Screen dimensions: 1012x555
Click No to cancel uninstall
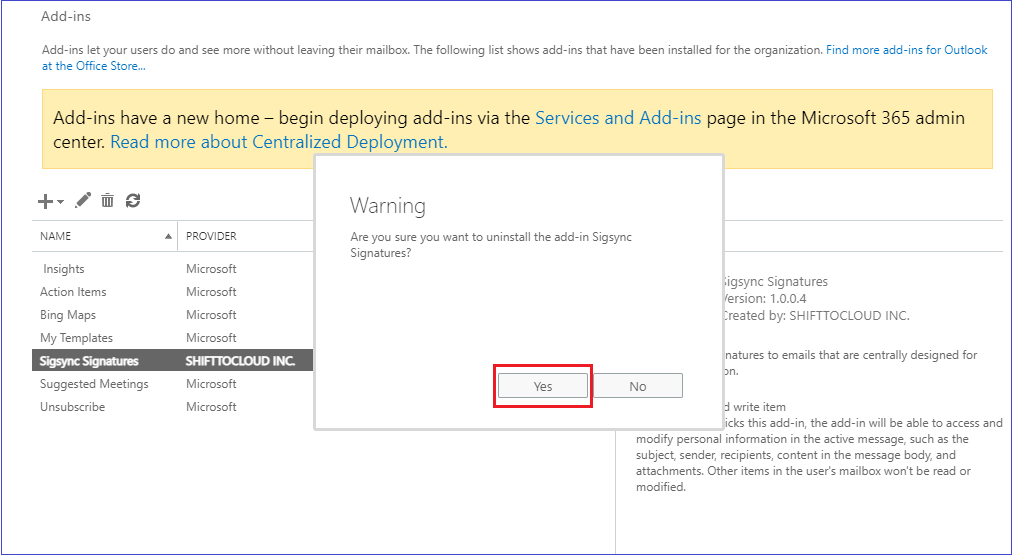tap(638, 386)
